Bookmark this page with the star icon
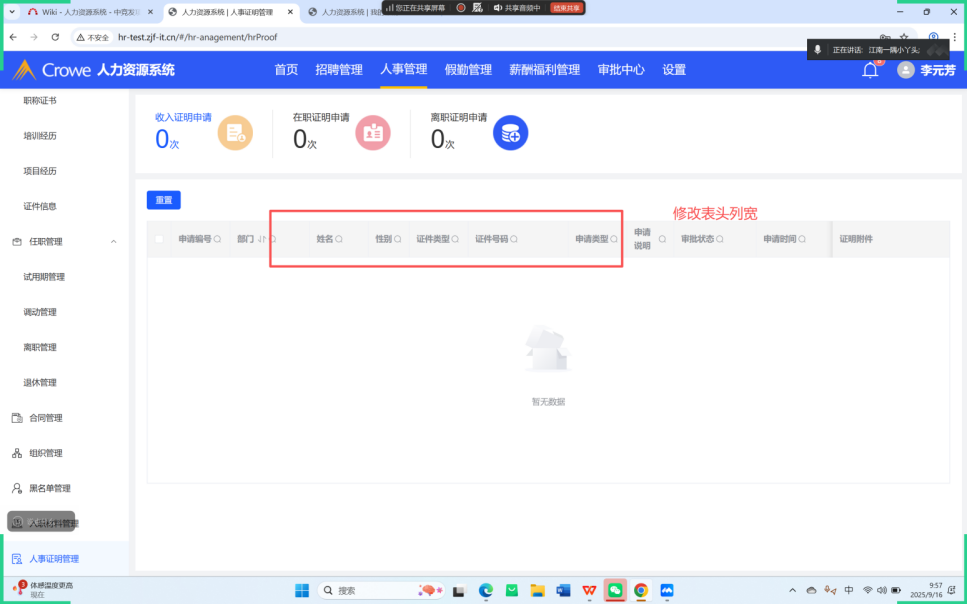Viewport: 968px width, 605px height. (904, 37)
